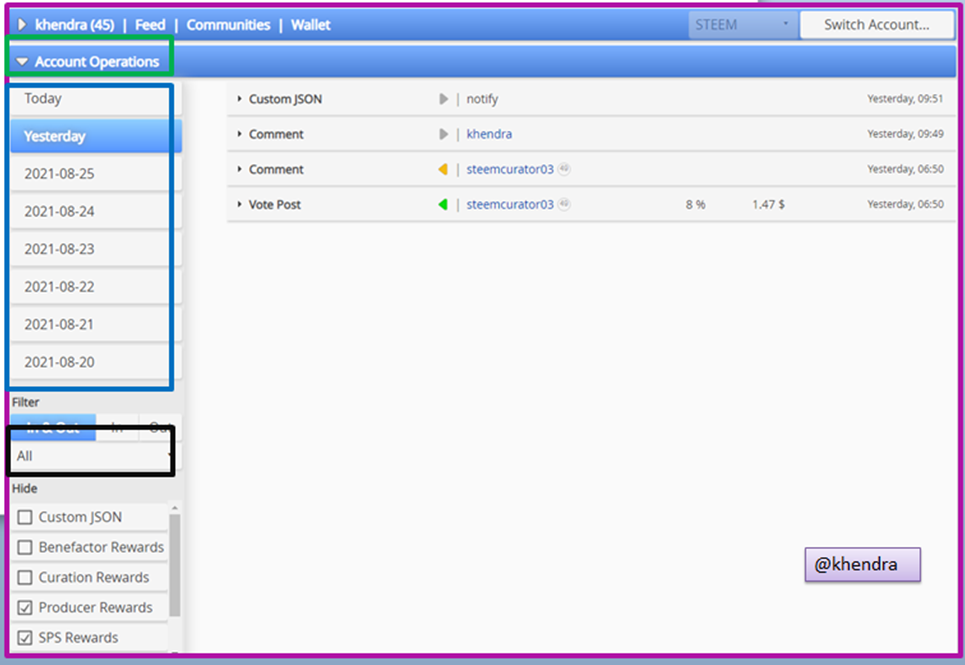This screenshot has width=965, height=665.
Task: Select the Yesterday date entry
Action: pyautogui.click(x=95, y=136)
